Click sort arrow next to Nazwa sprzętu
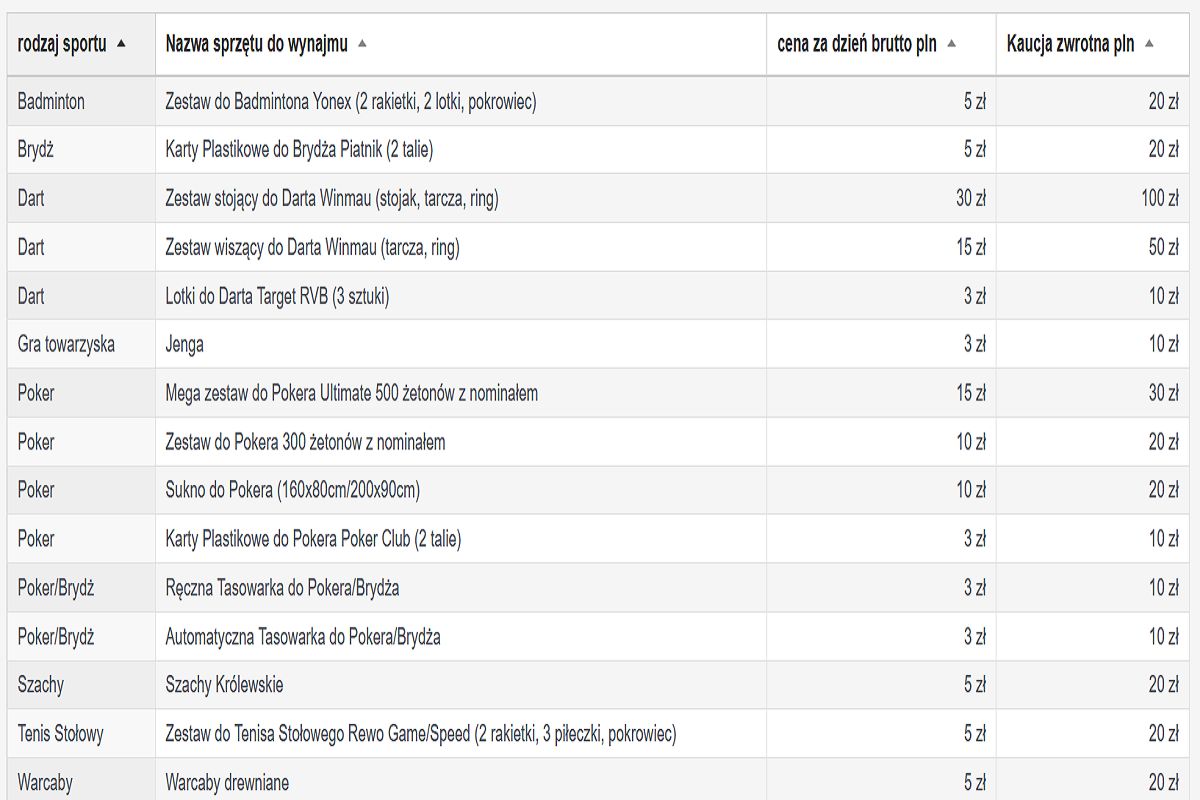Image resolution: width=1200 pixels, height=800 pixels. pyautogui.click(x=362, y=44)
